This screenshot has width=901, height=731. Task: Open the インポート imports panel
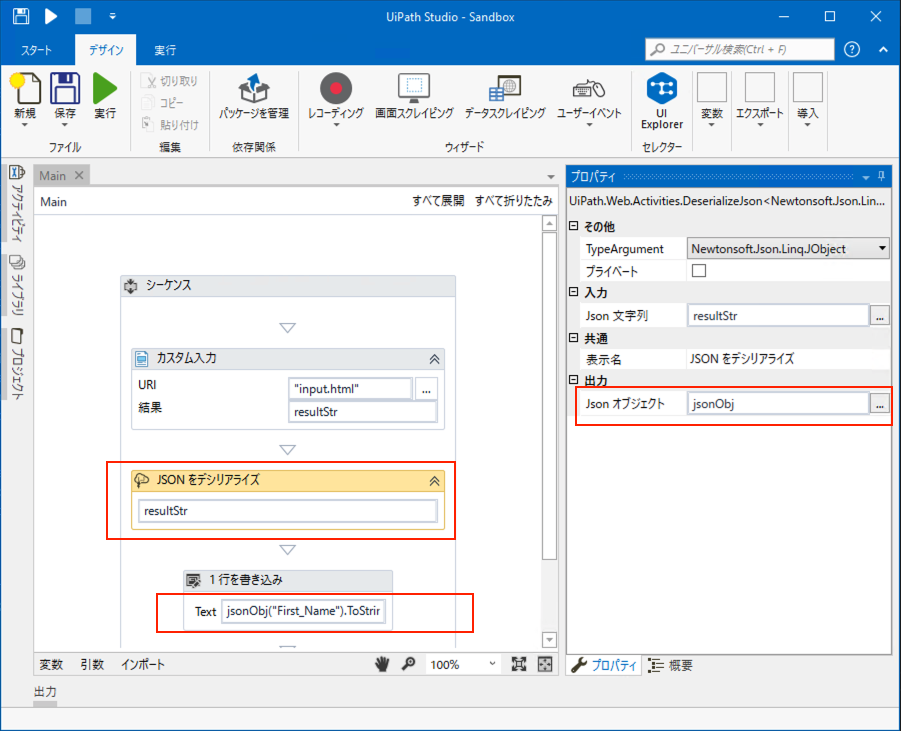143,665
